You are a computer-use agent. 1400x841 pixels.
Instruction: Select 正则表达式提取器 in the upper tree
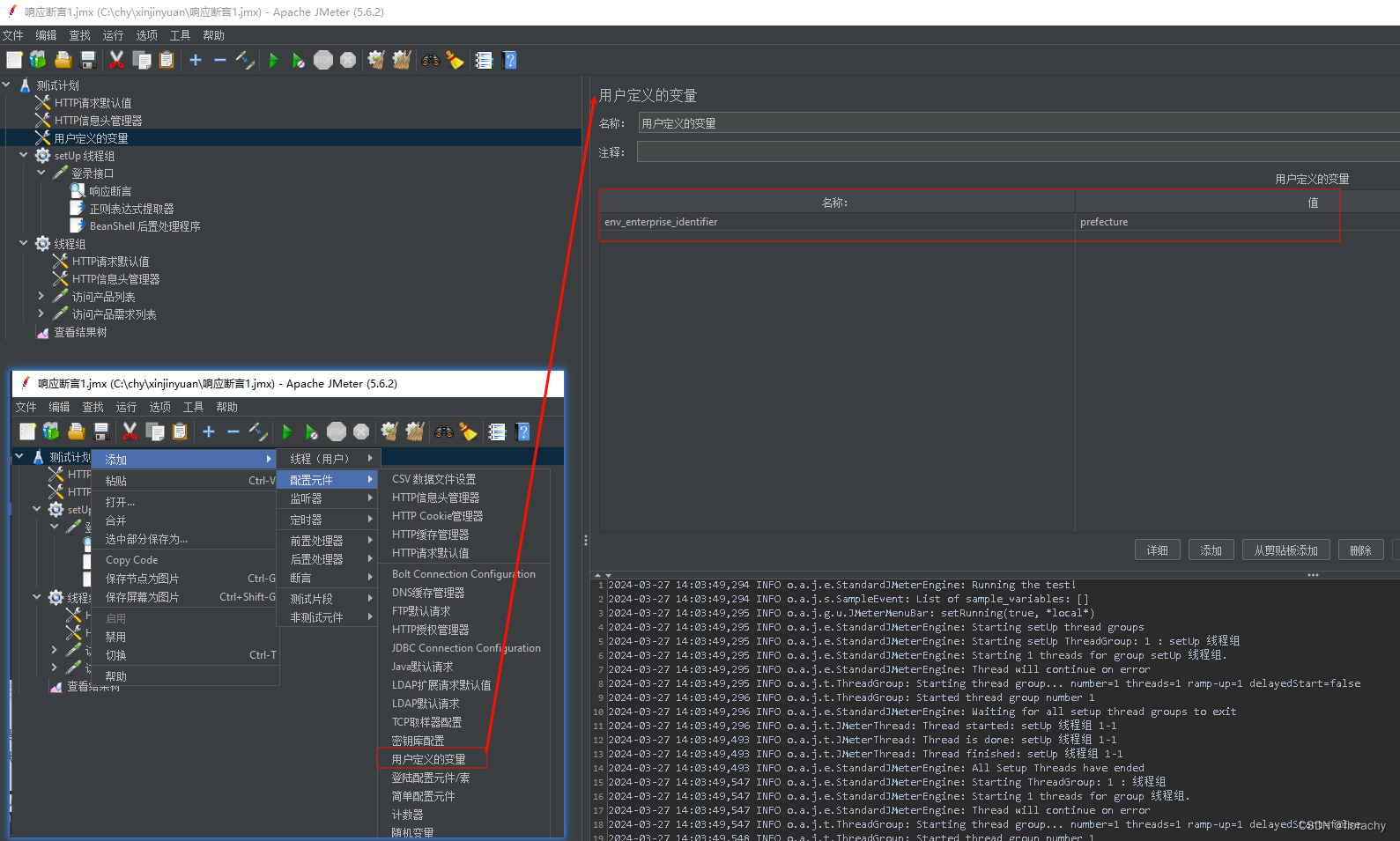[x=131, y=209]
